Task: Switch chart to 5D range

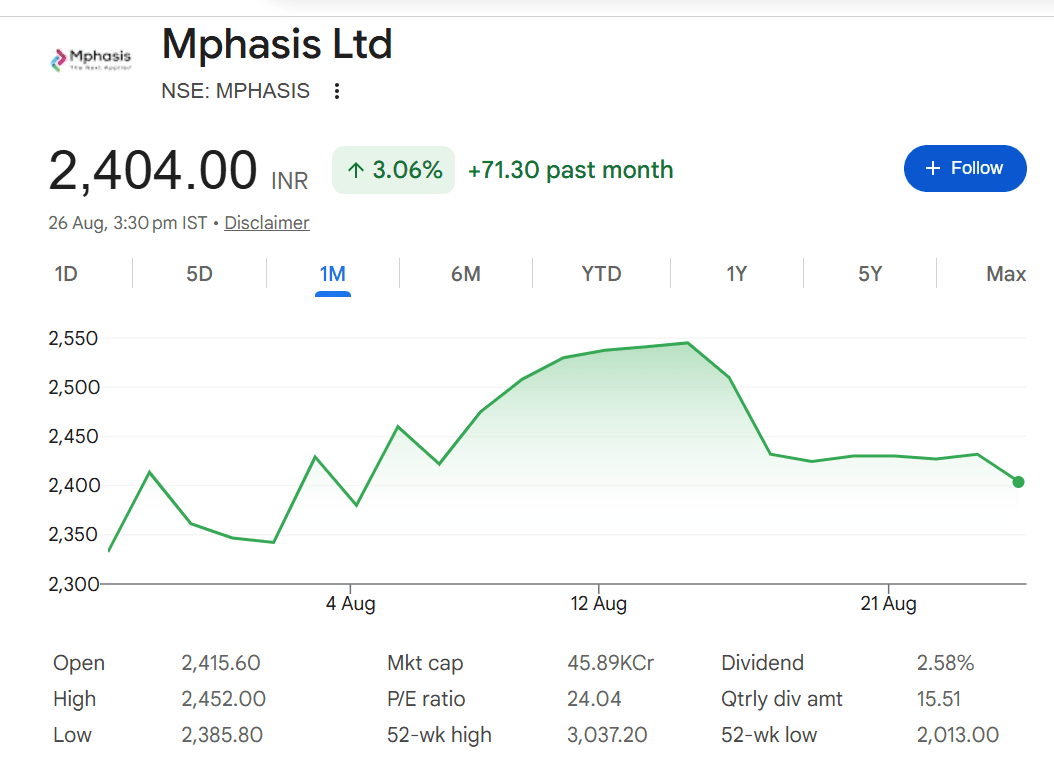Action: [199, 274]
